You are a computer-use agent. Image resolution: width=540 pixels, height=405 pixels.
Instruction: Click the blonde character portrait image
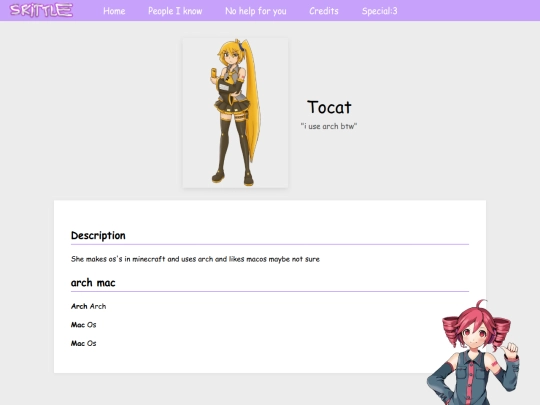point(235,113)
